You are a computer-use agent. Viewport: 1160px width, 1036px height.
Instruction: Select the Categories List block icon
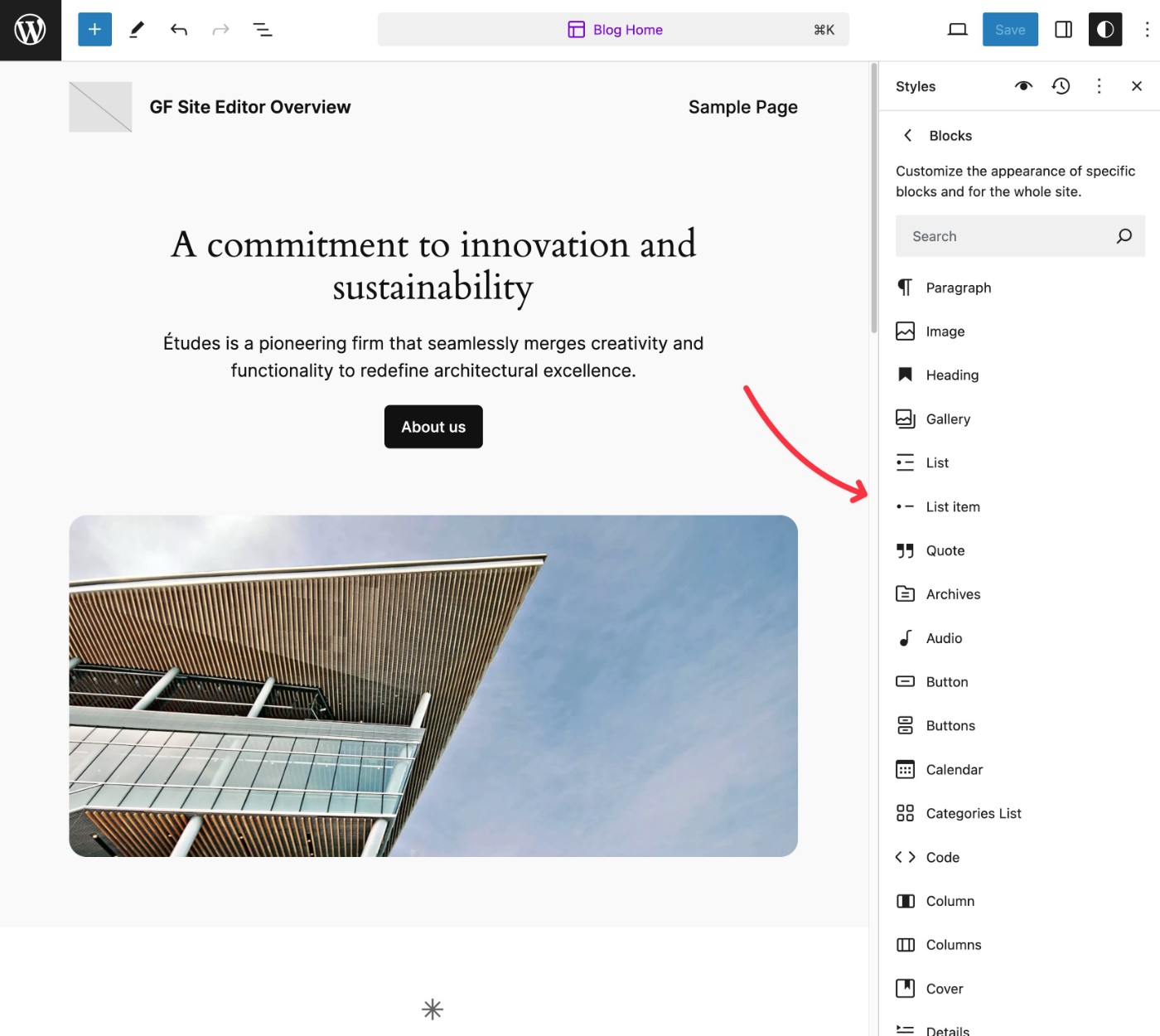pos(906,814)
